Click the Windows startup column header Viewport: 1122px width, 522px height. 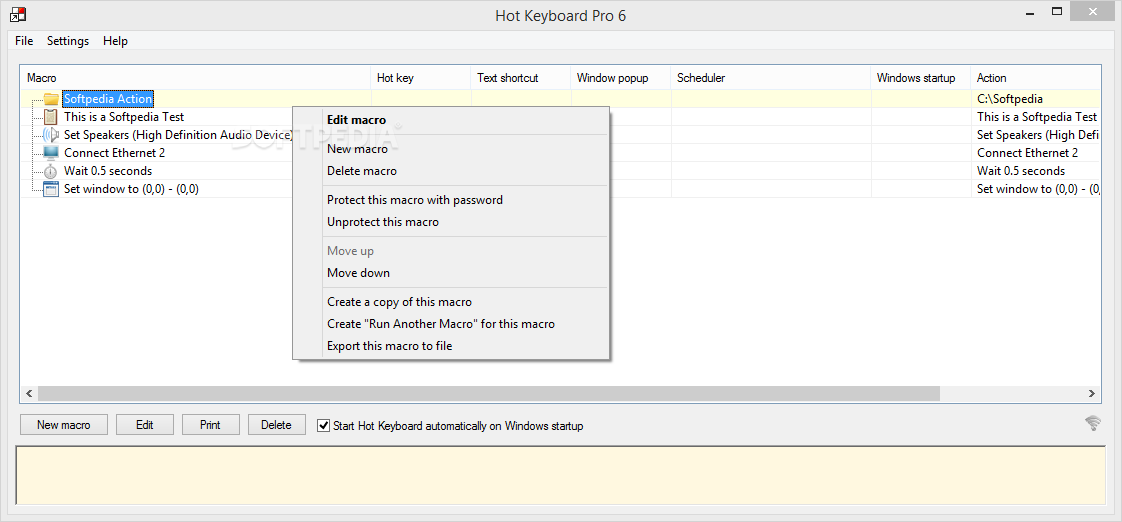point(921,78)
